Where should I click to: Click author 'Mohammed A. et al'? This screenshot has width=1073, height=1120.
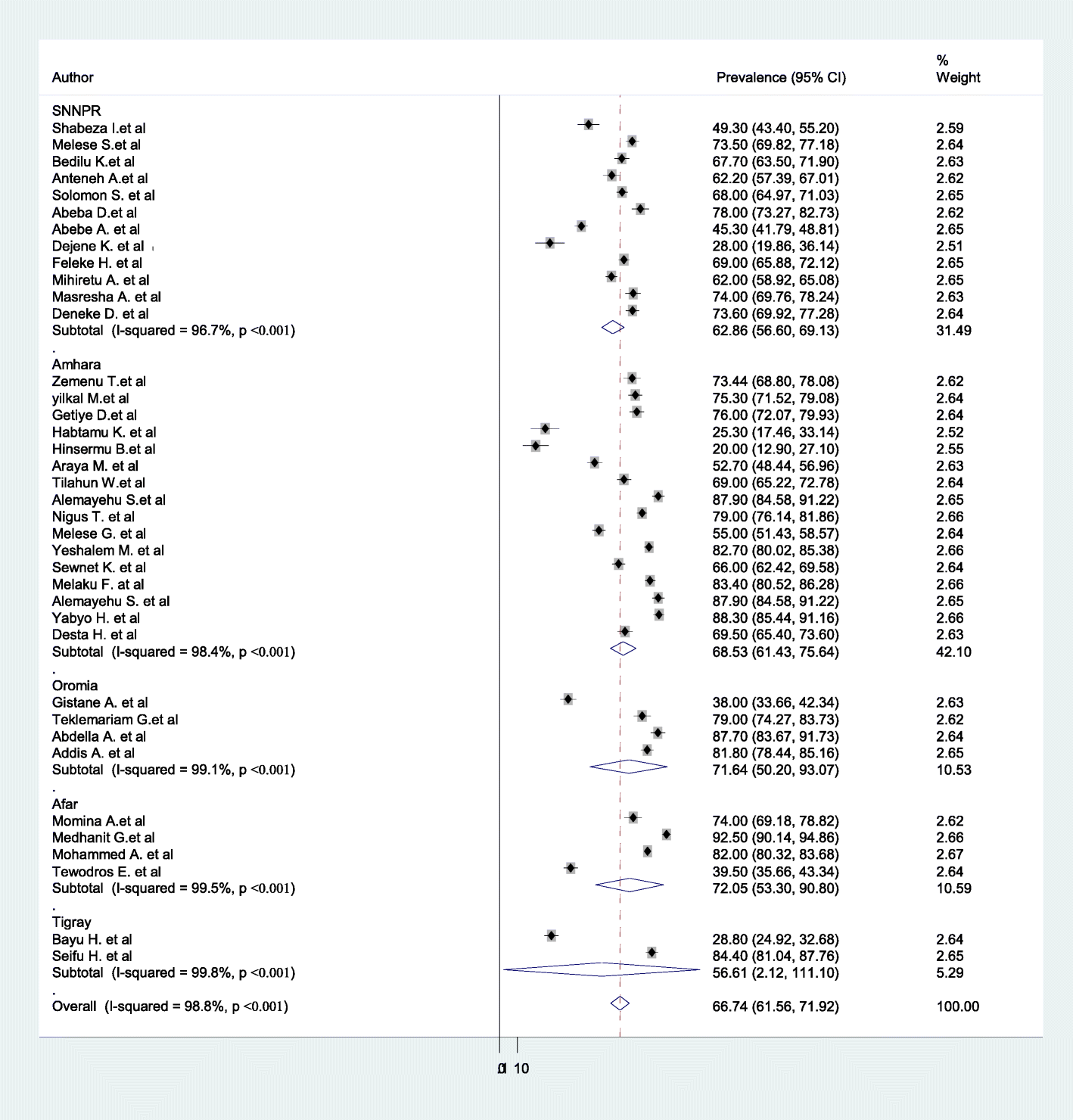tap(113, 854)
